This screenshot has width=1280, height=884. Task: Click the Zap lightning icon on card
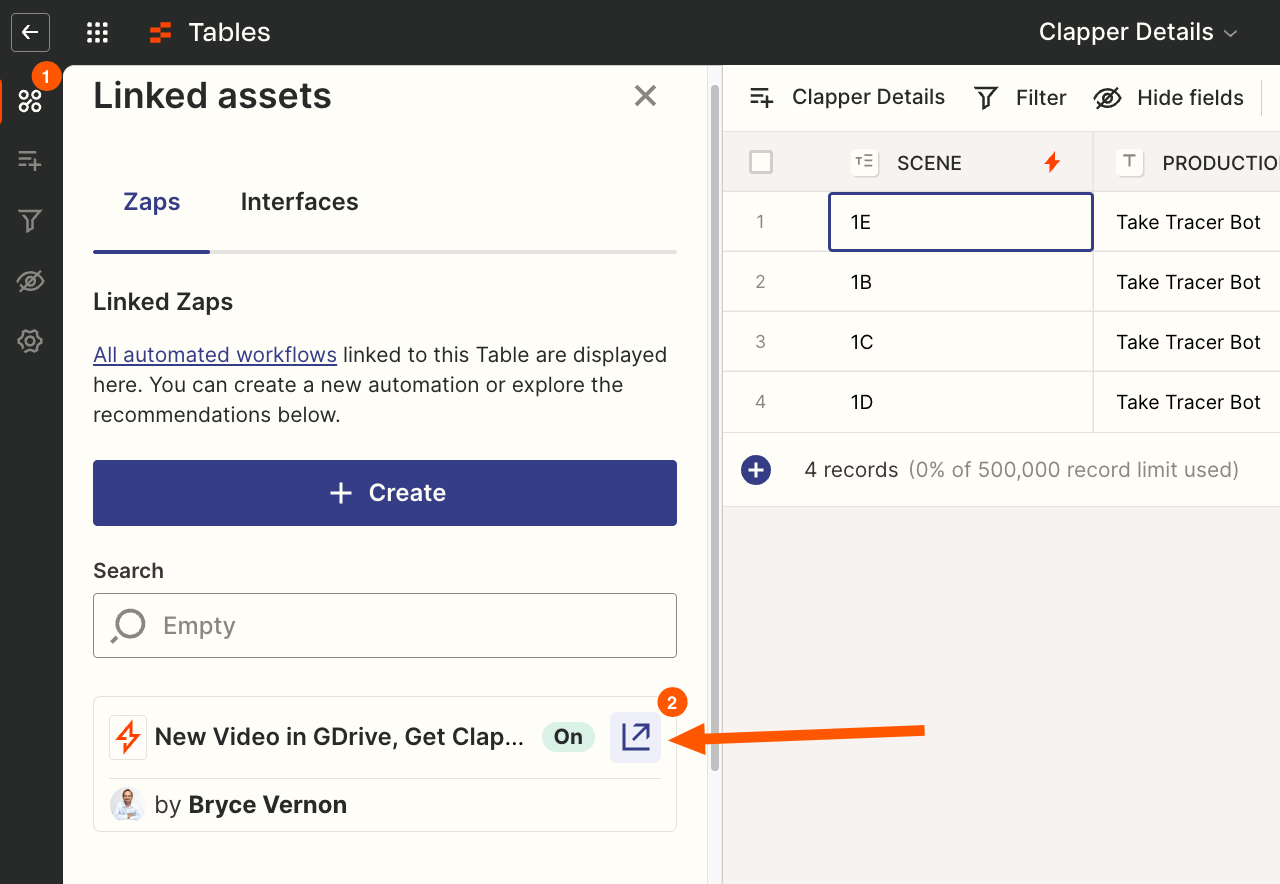(128, 737)
